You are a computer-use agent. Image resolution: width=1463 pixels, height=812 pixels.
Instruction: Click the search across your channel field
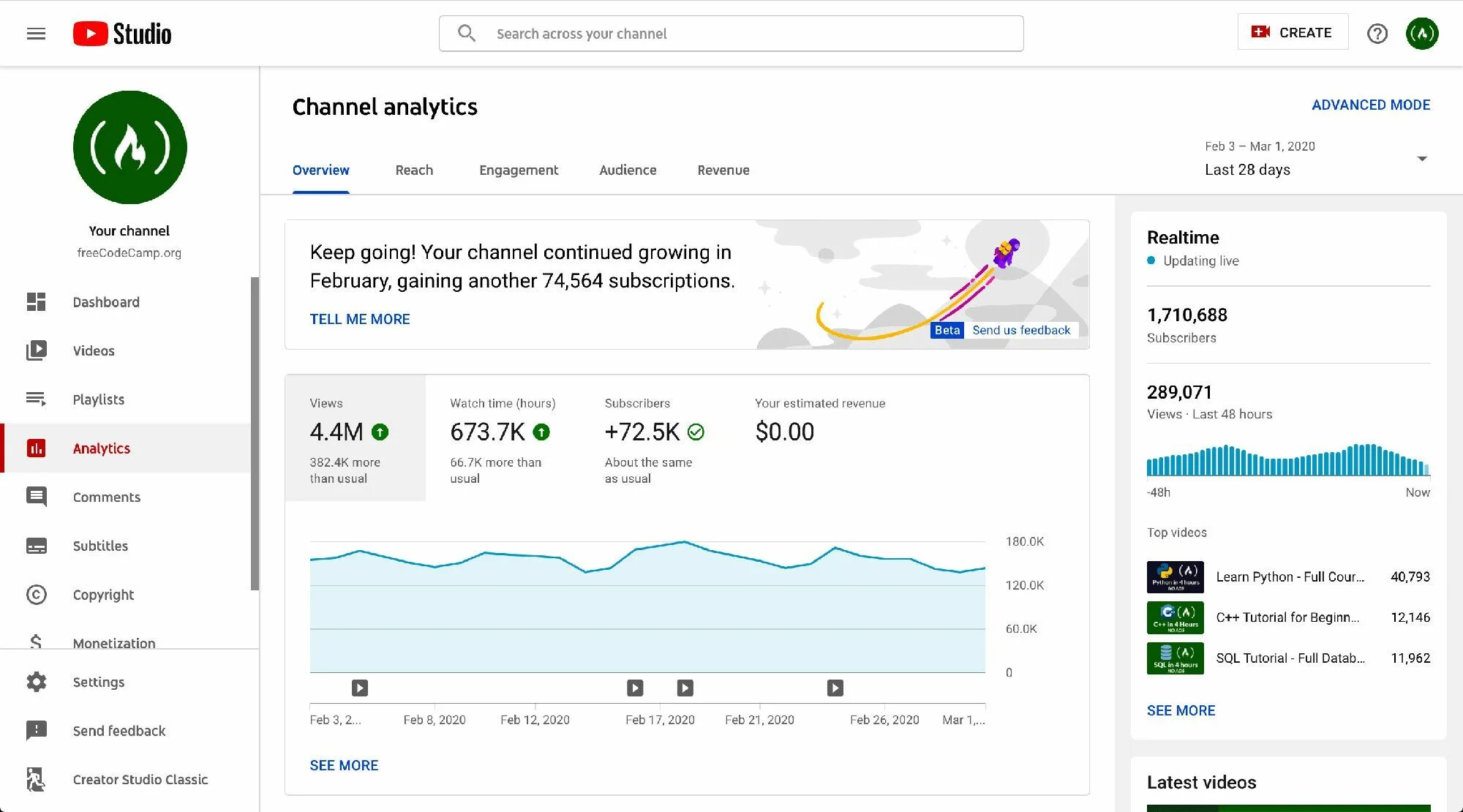point(731,33)
